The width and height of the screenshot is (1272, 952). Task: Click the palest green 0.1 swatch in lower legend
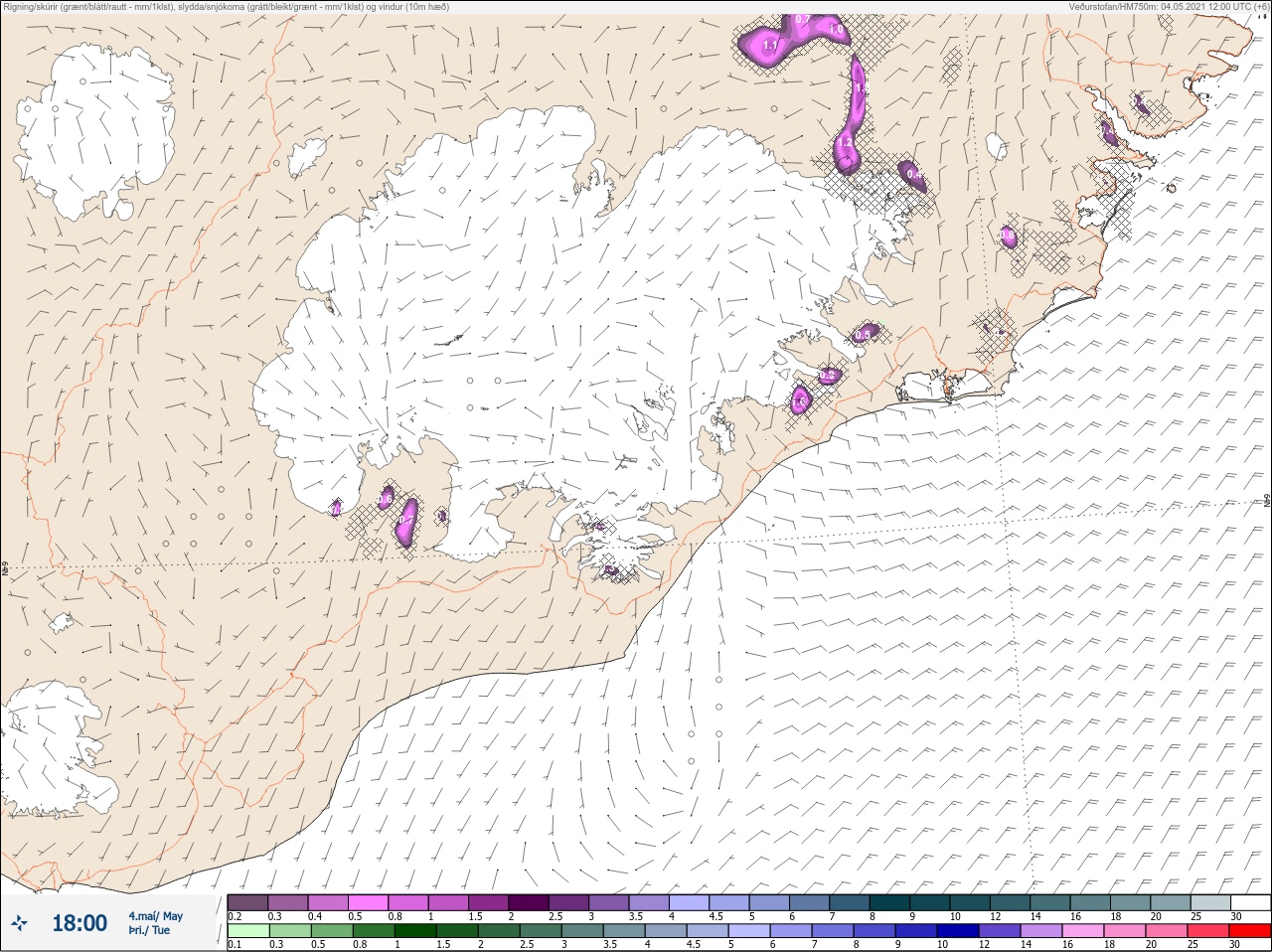247,931
